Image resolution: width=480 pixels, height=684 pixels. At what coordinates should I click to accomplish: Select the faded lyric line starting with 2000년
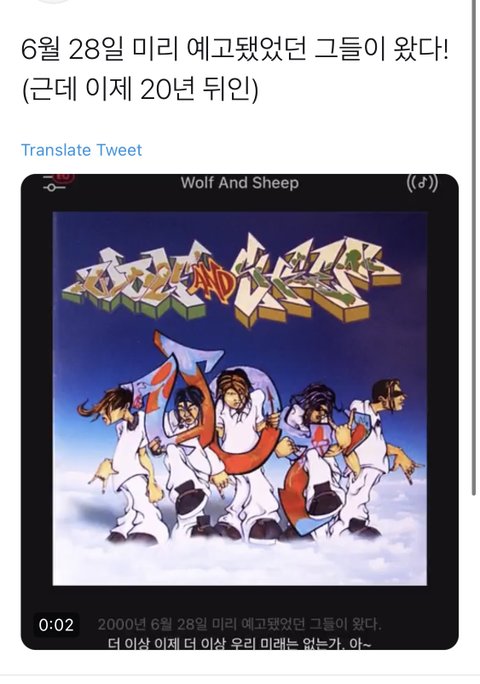[x=239, y=624]
